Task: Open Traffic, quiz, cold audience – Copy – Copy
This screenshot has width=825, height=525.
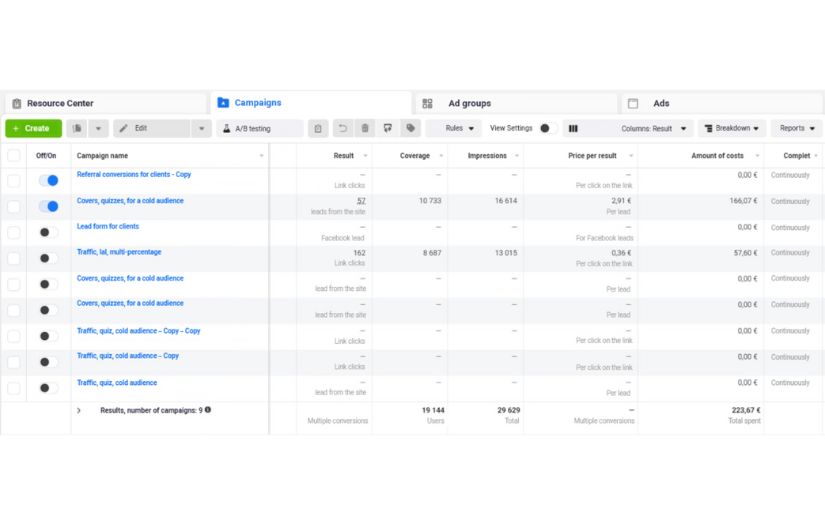Action: pos(138,331)
